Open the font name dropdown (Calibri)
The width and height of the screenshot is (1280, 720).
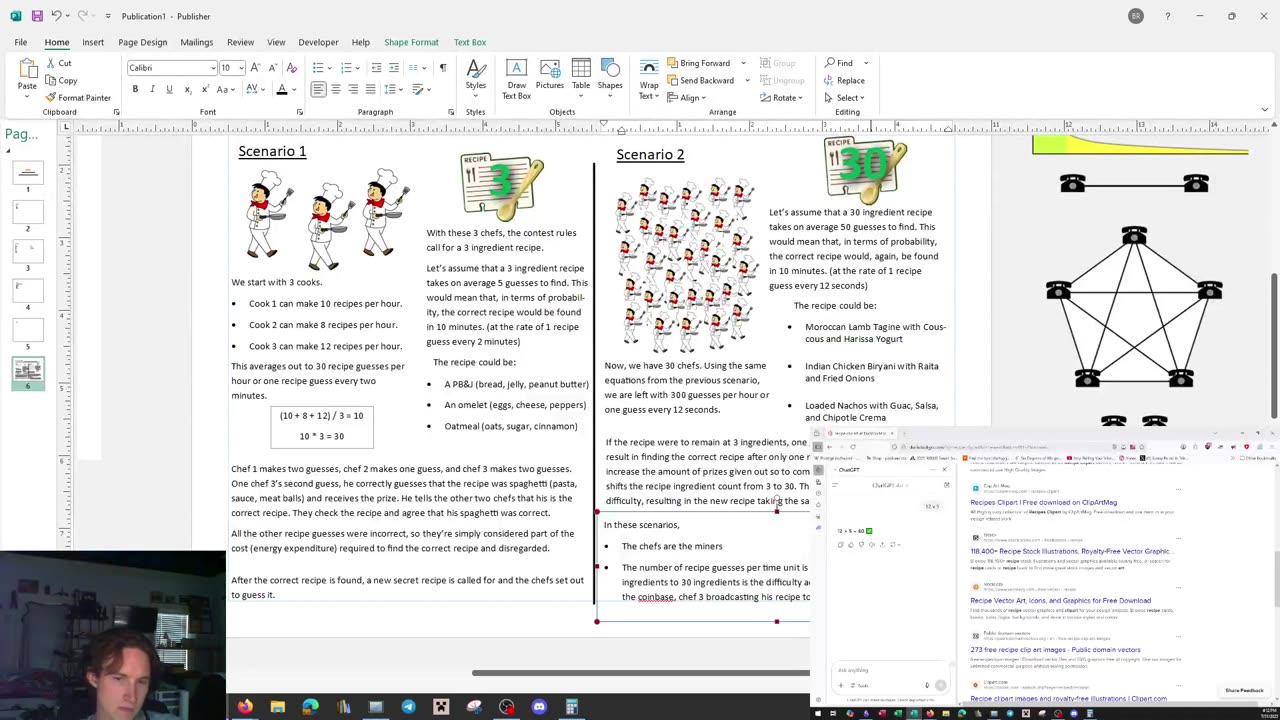click(x=212, y=68)
